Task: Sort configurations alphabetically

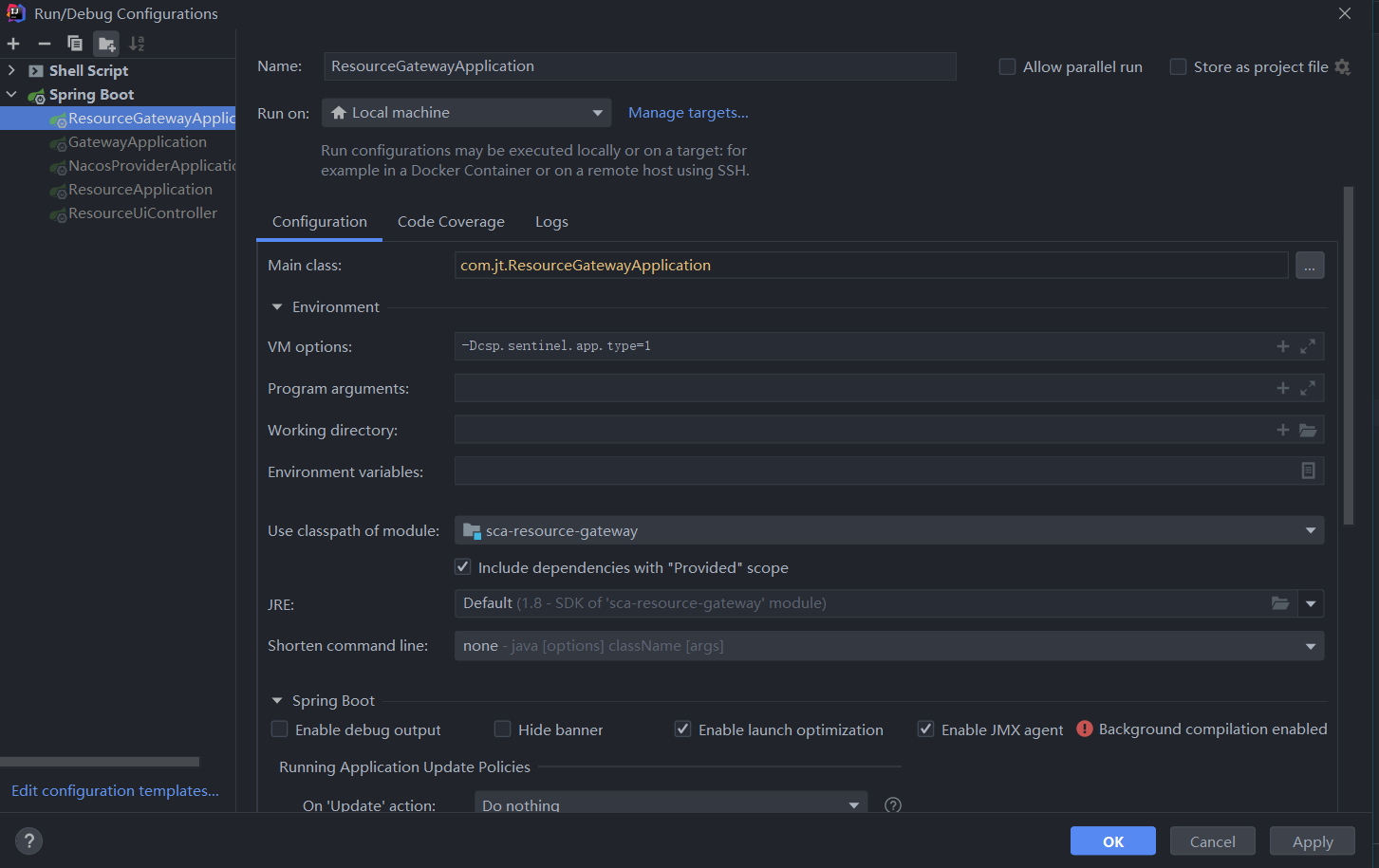Action: [x=137, y=44]
